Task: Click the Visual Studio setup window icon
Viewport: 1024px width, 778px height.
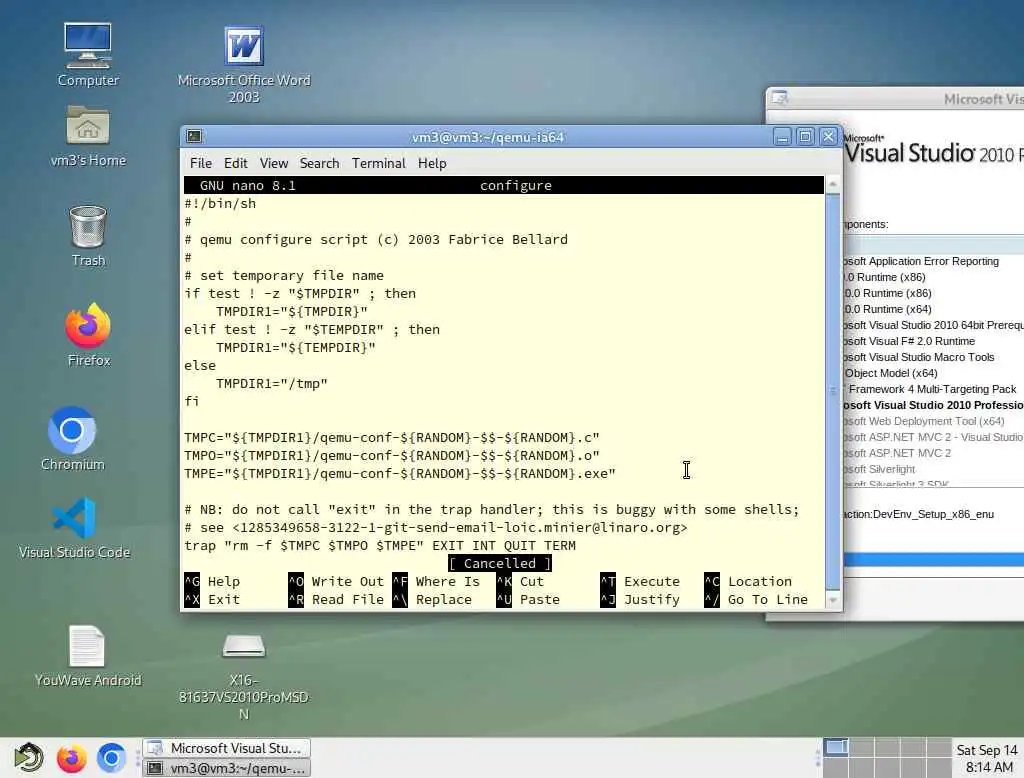Action: tap(780, 98)
